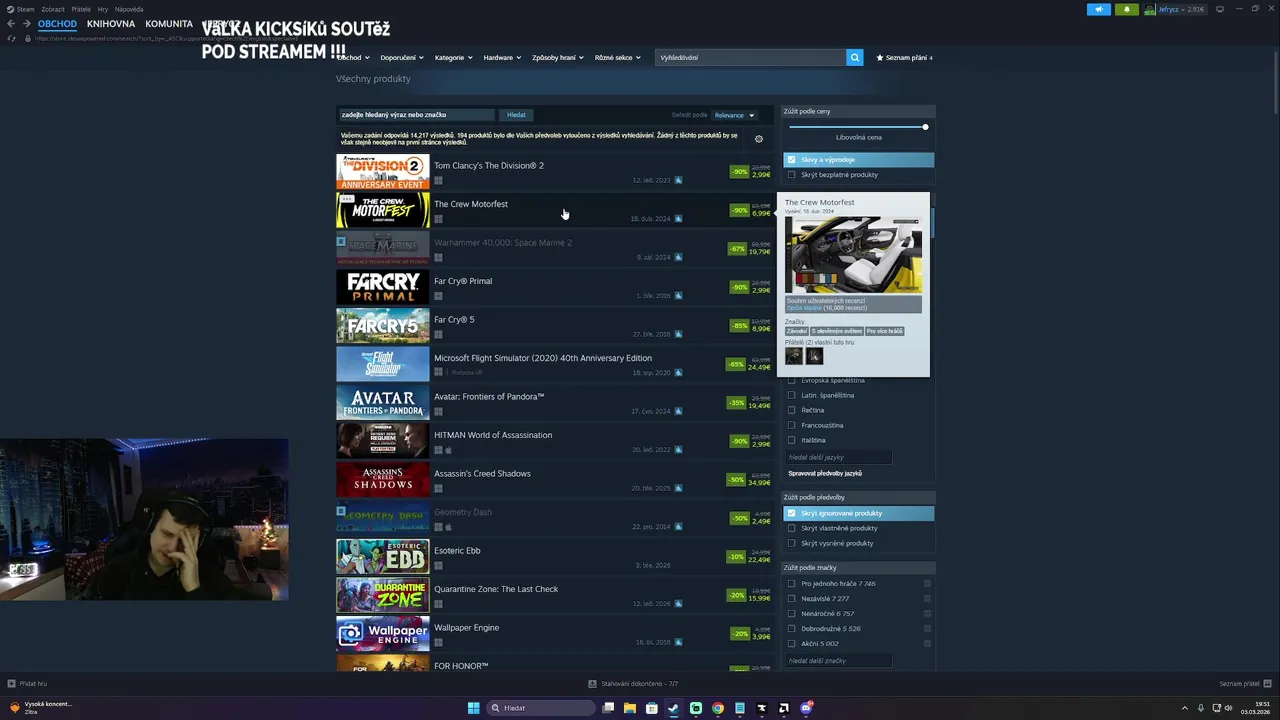Check Francouzština language filter
The height and width of the screenshot is (720, 1280).
click(x=791, y=425)
